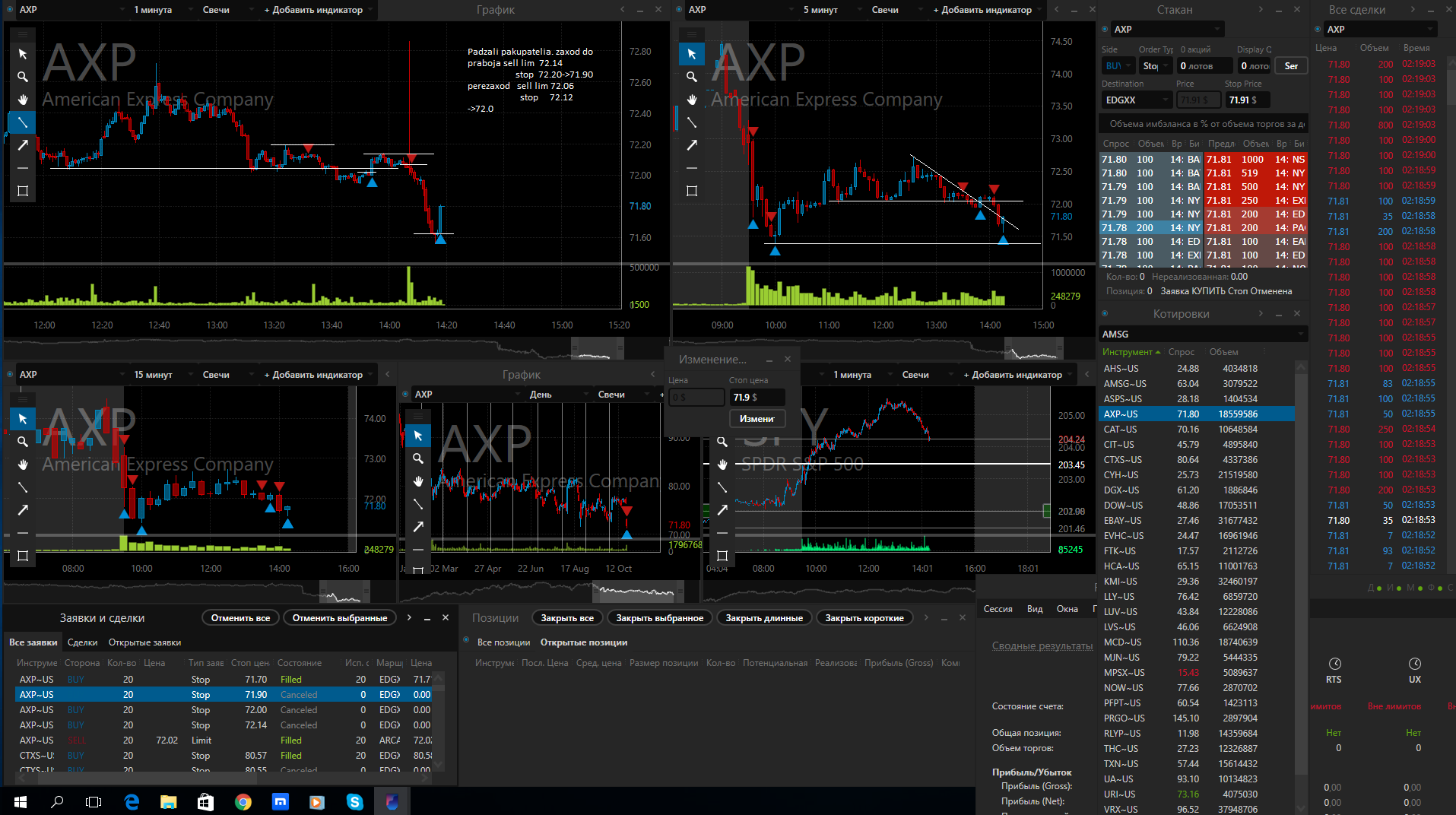Screen dimensions: 1456x815
Task: Choose the arrow drawing tool in the 1-minute AXP chart
Action: pos(23,145)
